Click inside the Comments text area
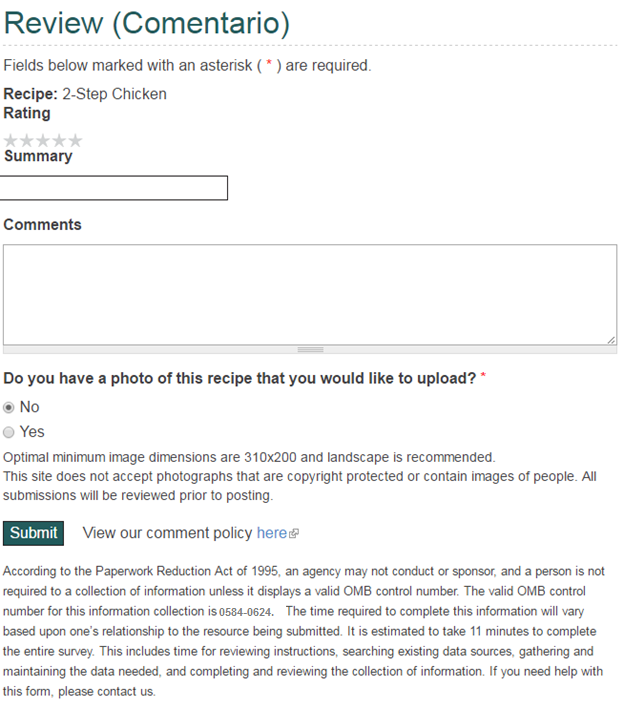The image size is (624, 708). pyautogui.click(x=310, y=295)
